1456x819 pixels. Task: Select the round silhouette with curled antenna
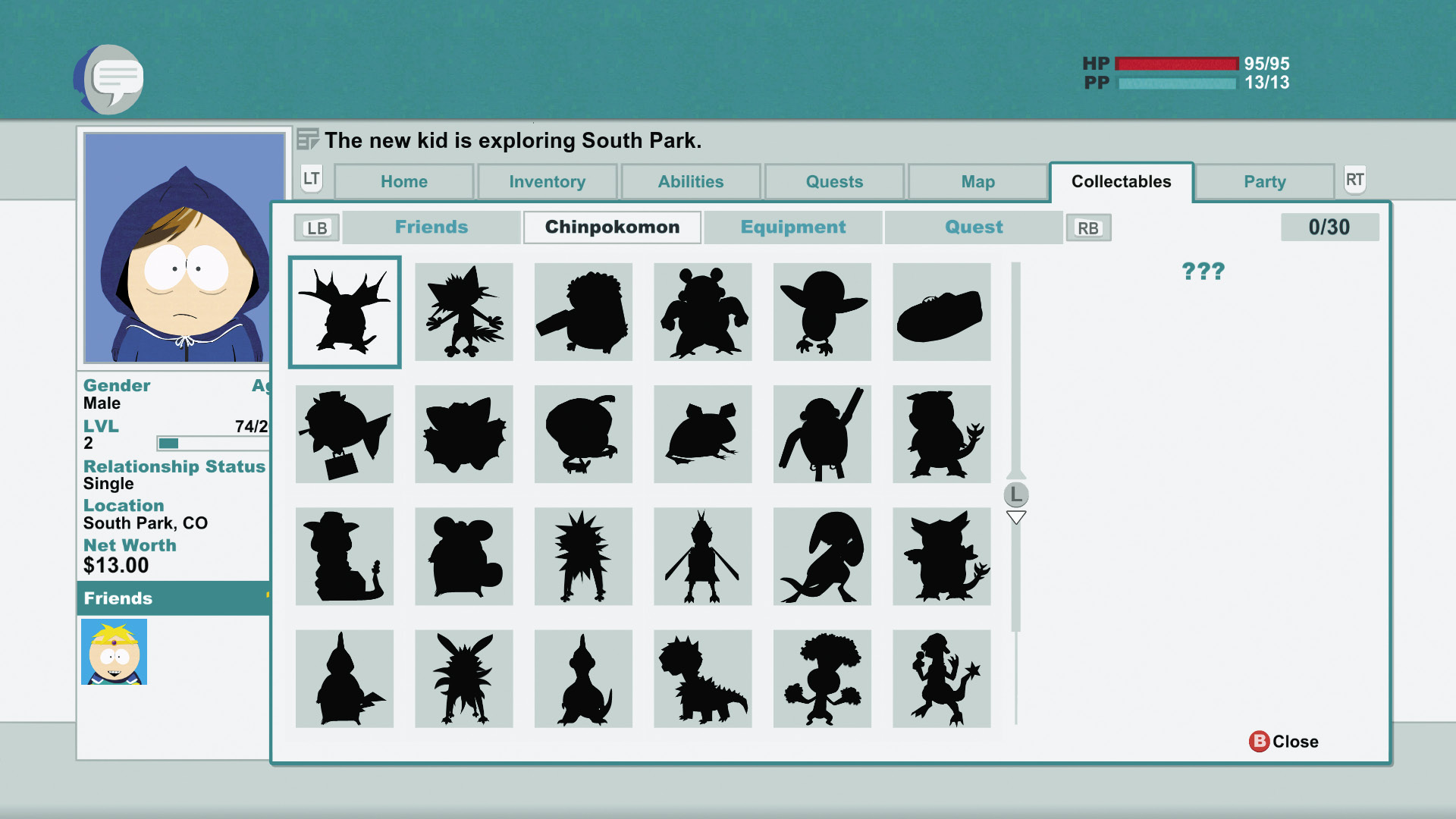(583, 435)
